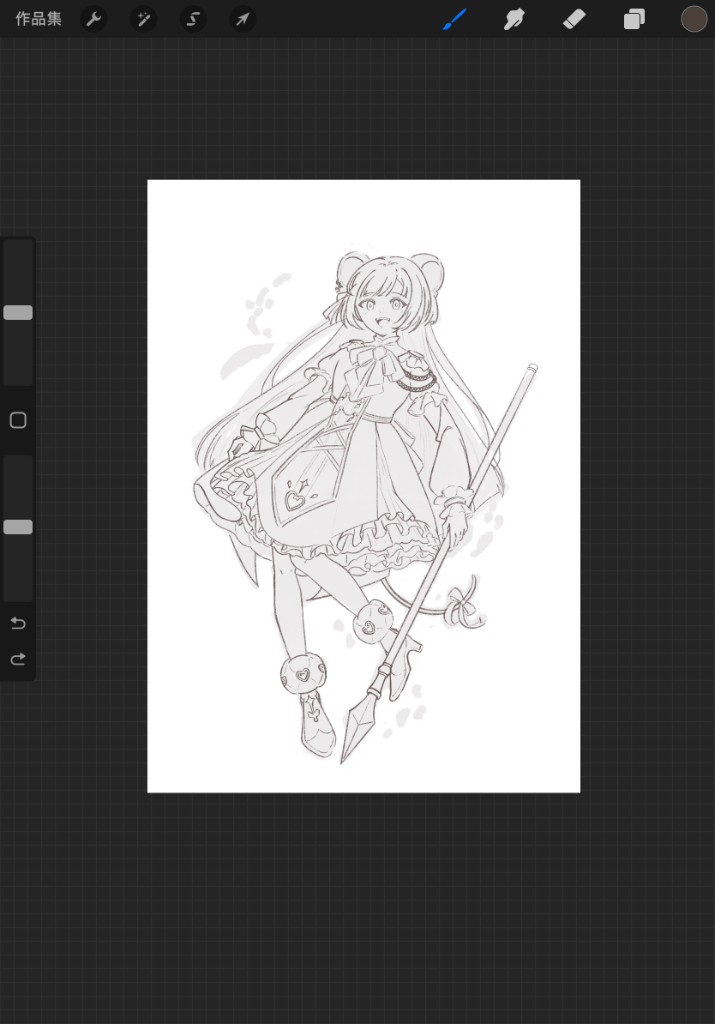The height and width of the screenshot is (1024, 715).
Task: Click the brush size slider handle
Action: coord(18,312)
